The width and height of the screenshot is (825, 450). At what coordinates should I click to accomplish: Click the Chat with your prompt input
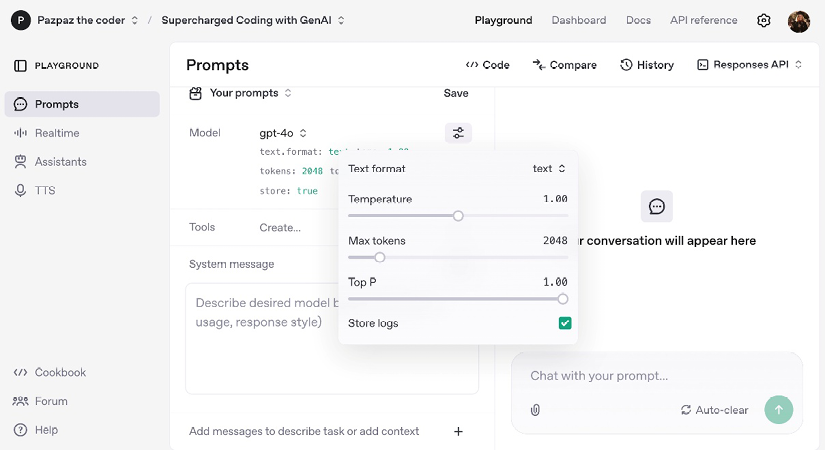pos(640,376)
